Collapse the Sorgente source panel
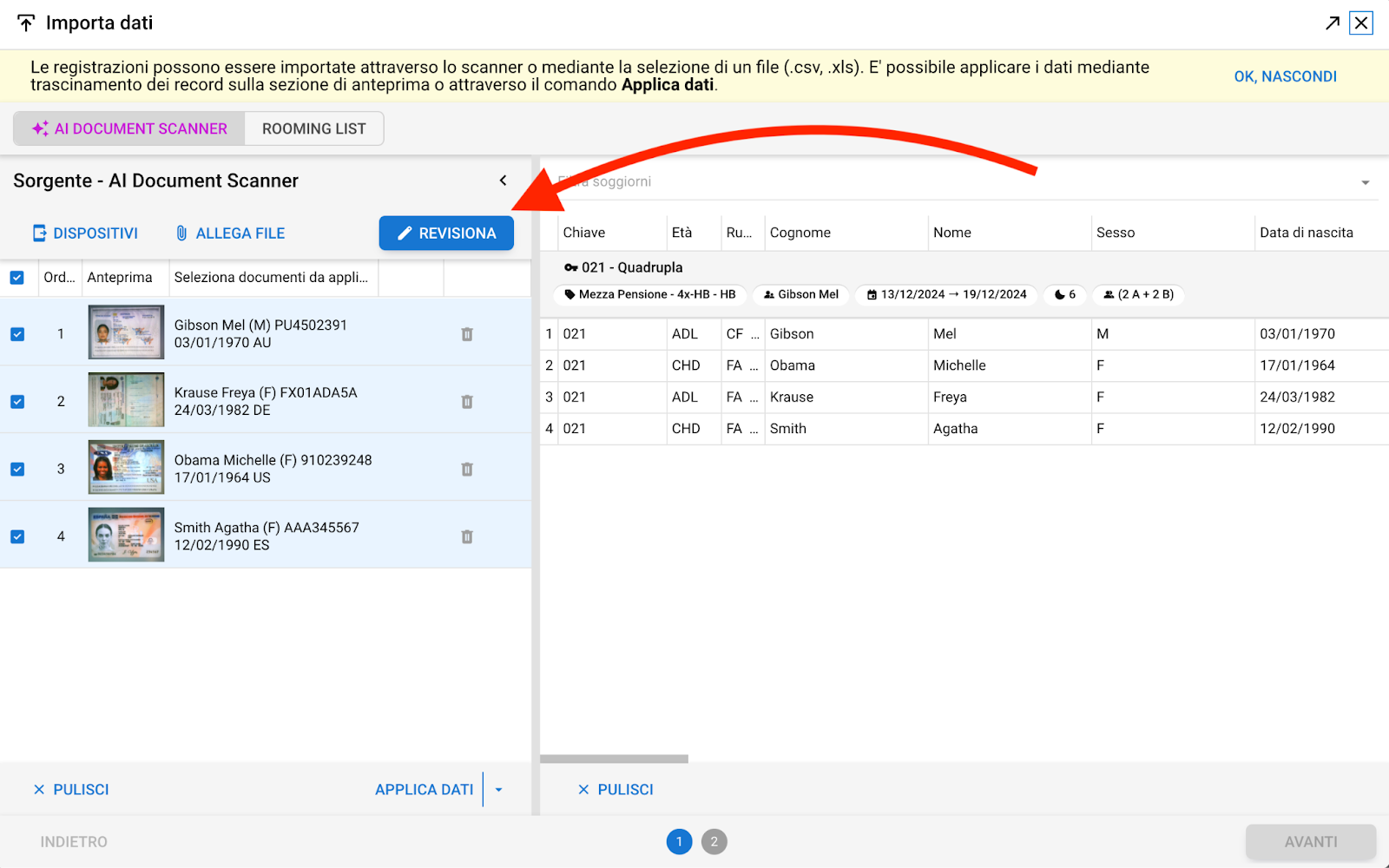1389x868 pixels. pos(503,181)
